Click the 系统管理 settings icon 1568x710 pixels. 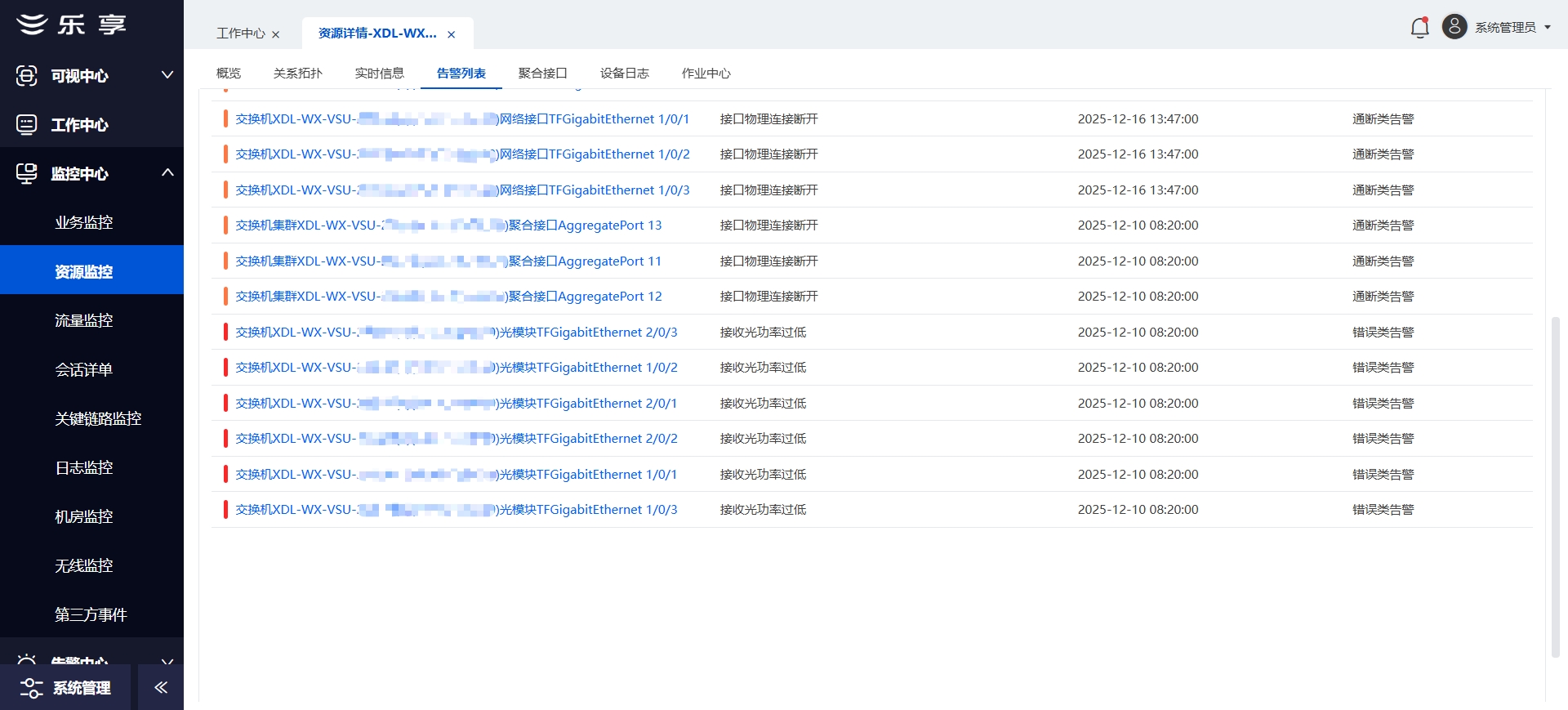coord(31,688)
